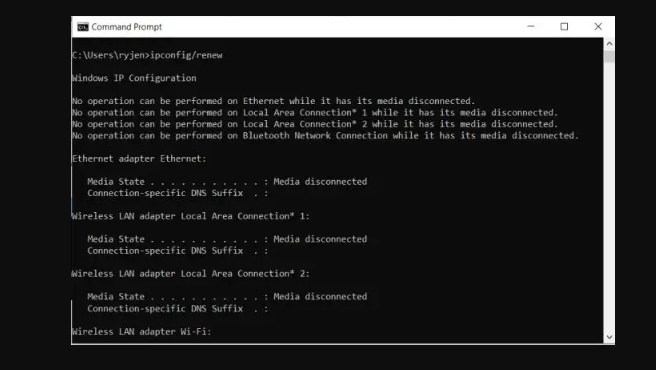This screenshot has width=656, height=370.
Task: Click the 'Wireless LAN adapter Wi-Fi:' heading
Action: tap(142, 332)
